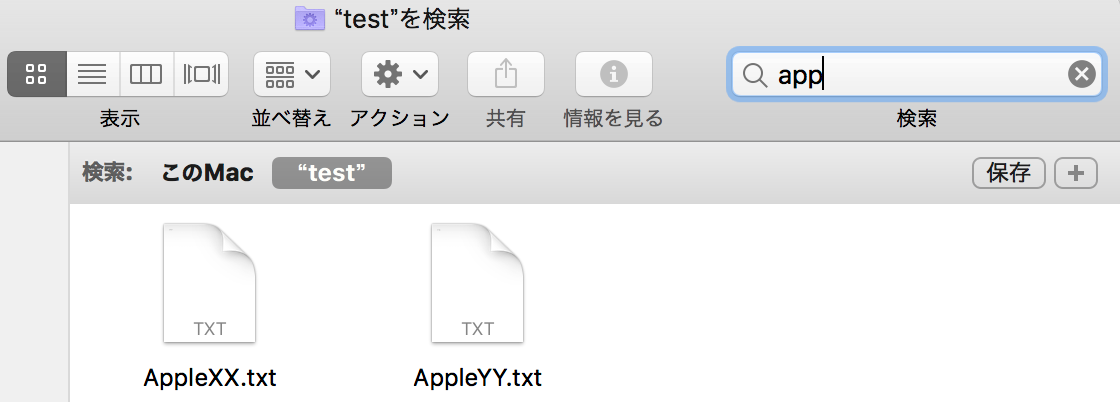Click the magnifying glass in search field
Image resolution: width=1120 pixels, height=402 pixels.
click(x=754, y=74)
